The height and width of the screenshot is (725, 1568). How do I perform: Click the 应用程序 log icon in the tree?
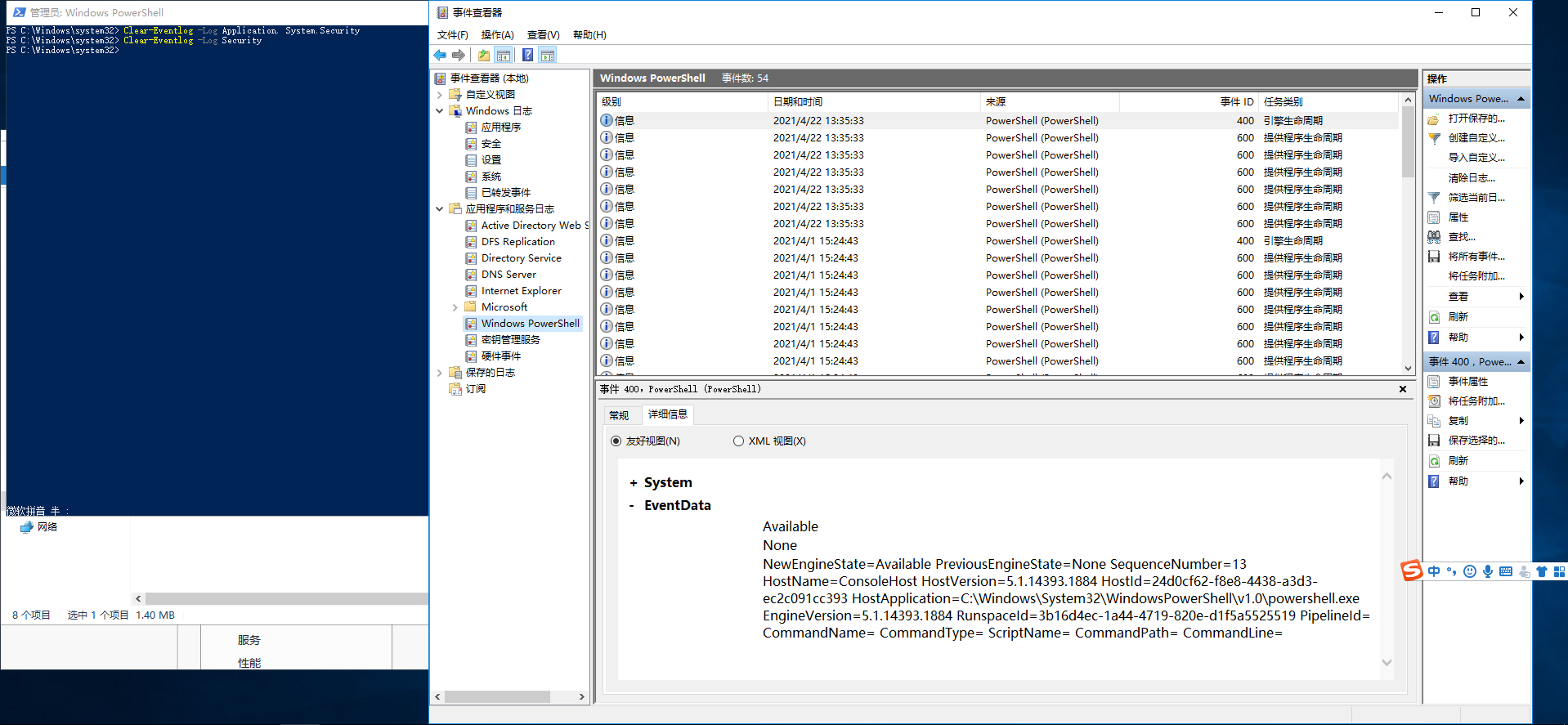(x=471, y=128)
